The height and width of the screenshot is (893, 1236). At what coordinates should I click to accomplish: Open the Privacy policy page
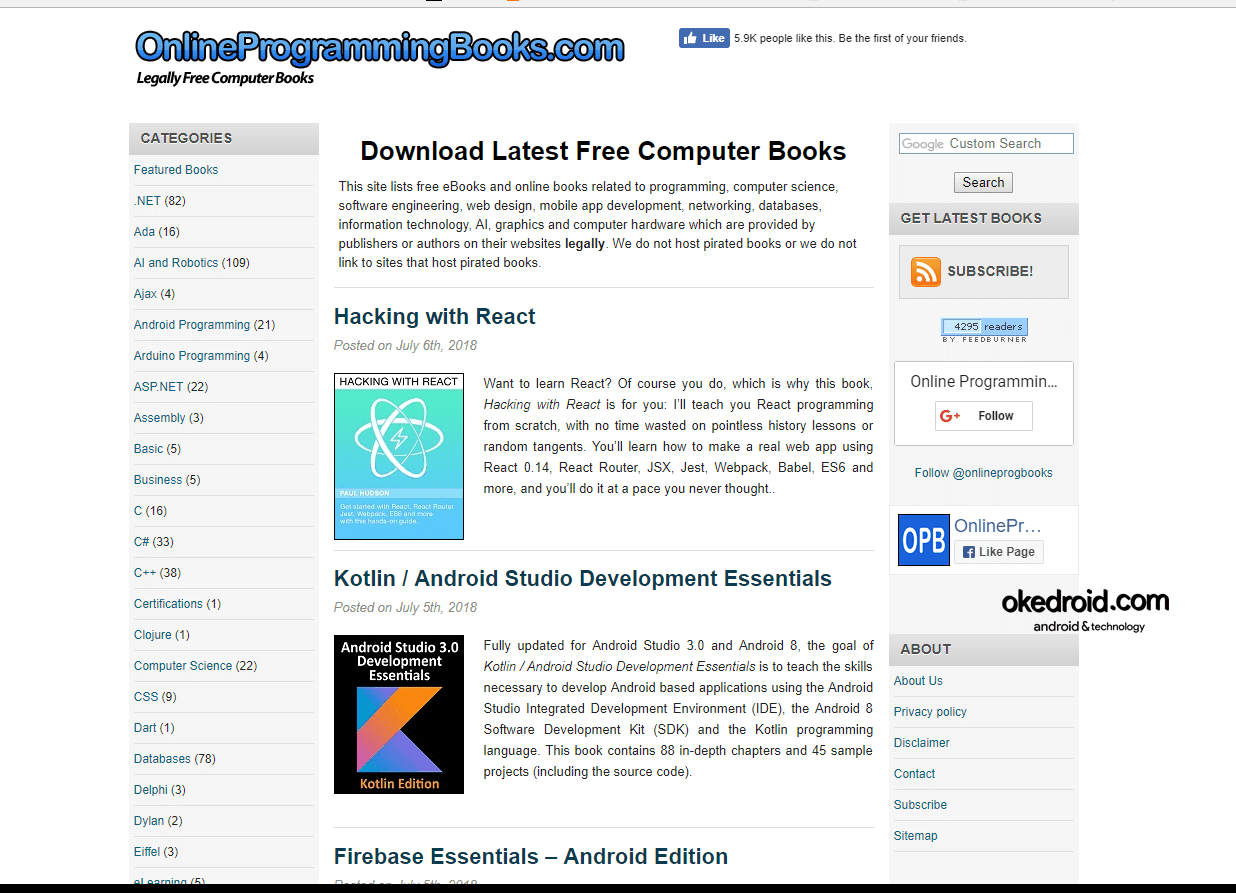(930, 712)
